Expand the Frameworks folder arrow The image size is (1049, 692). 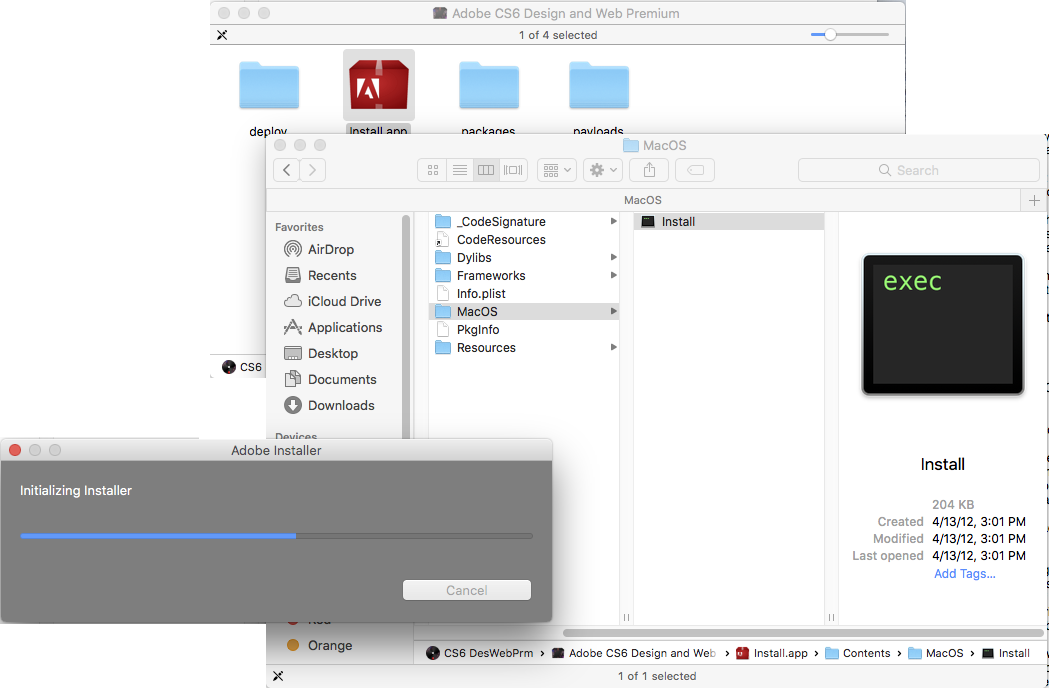pos(613,275)
